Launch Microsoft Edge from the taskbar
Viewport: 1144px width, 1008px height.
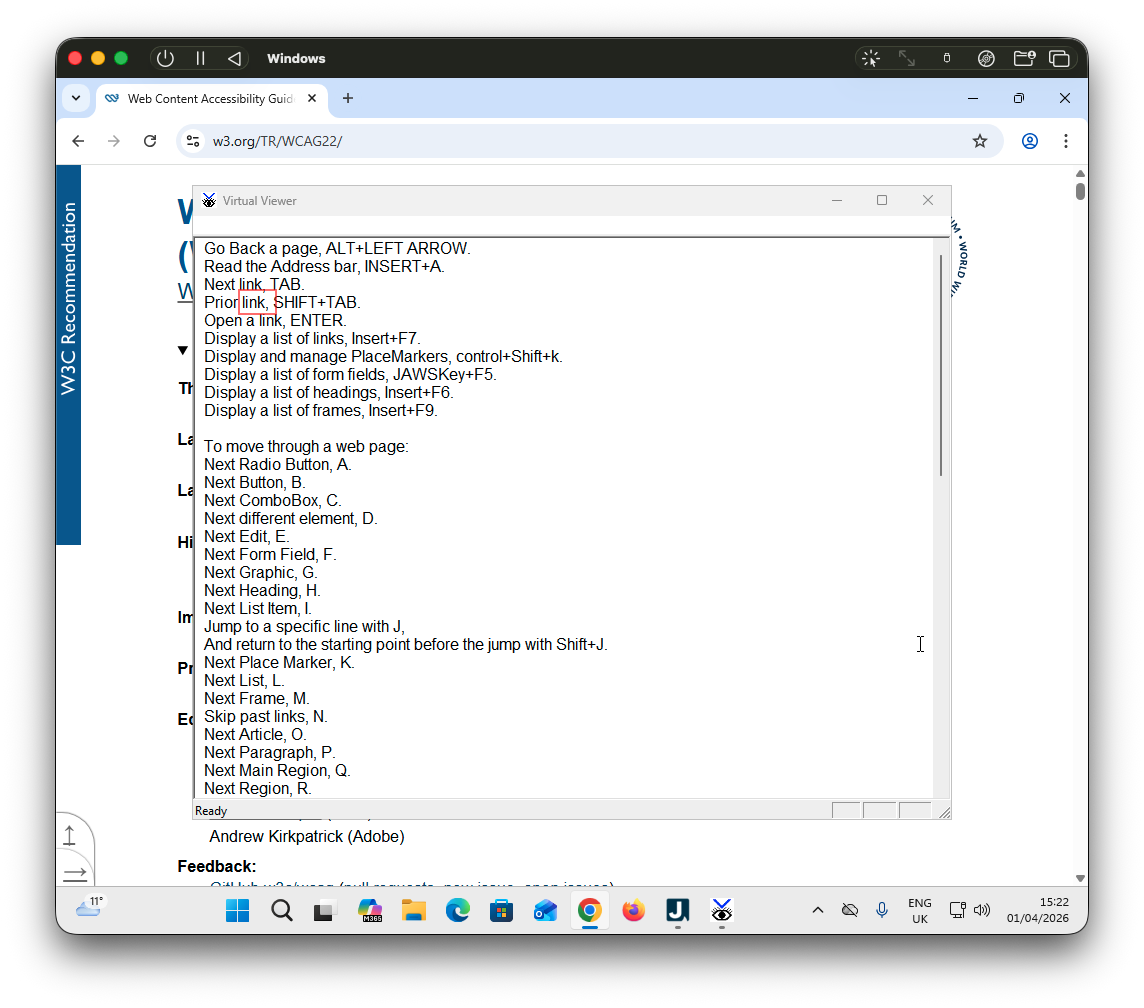coord(457,911)
